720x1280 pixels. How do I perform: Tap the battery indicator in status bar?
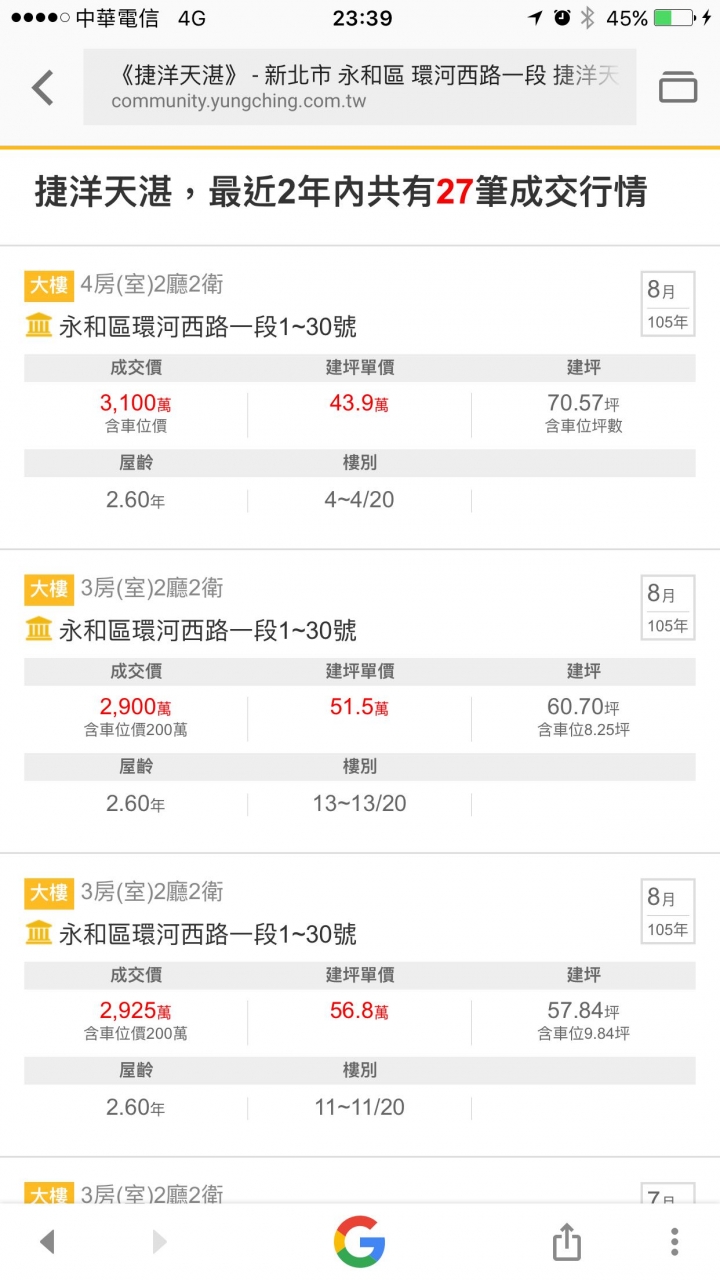tap(674, 18)
